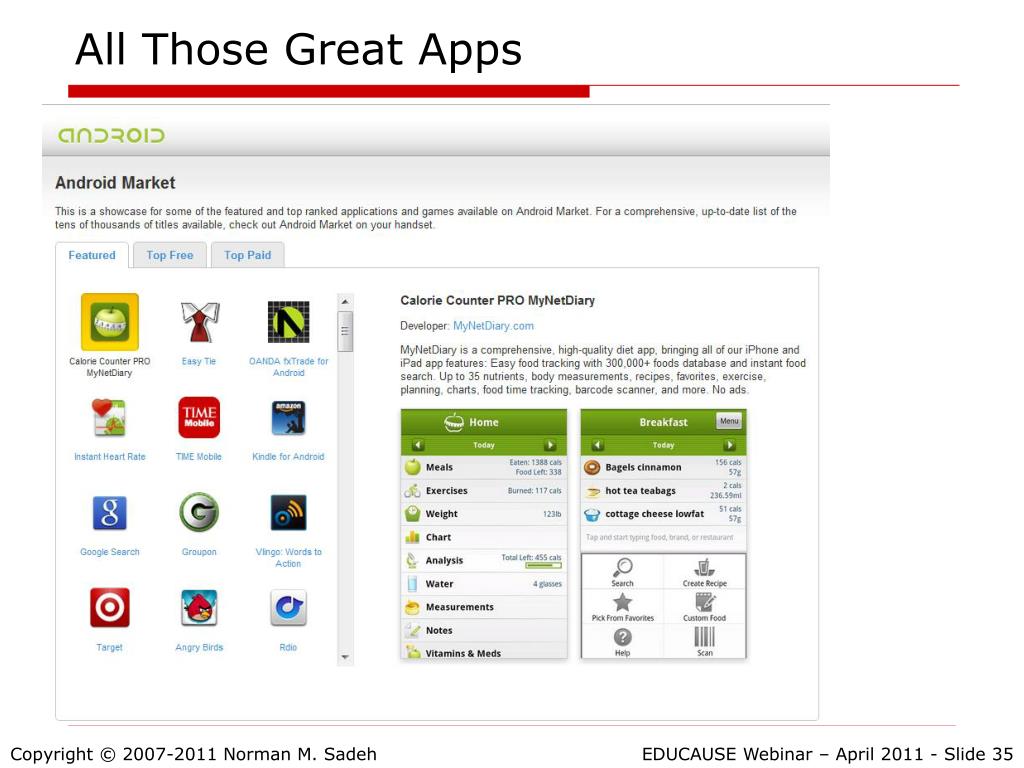Click the Rdio text link
This screenshot has height=768, width=1024.
coord(288,647)
